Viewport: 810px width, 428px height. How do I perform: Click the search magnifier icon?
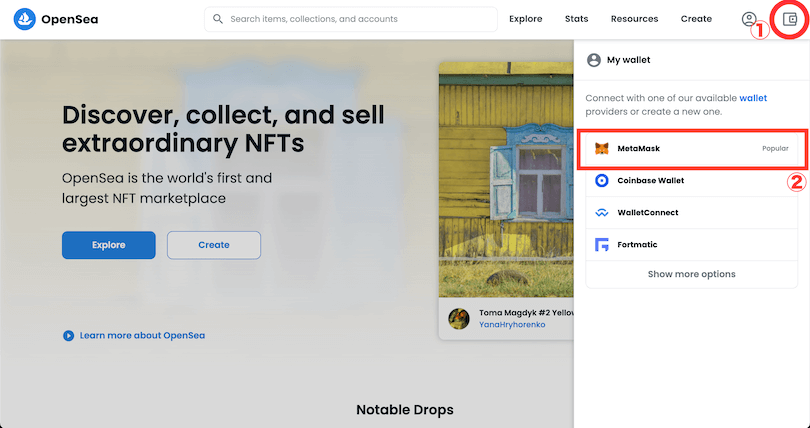218,19
